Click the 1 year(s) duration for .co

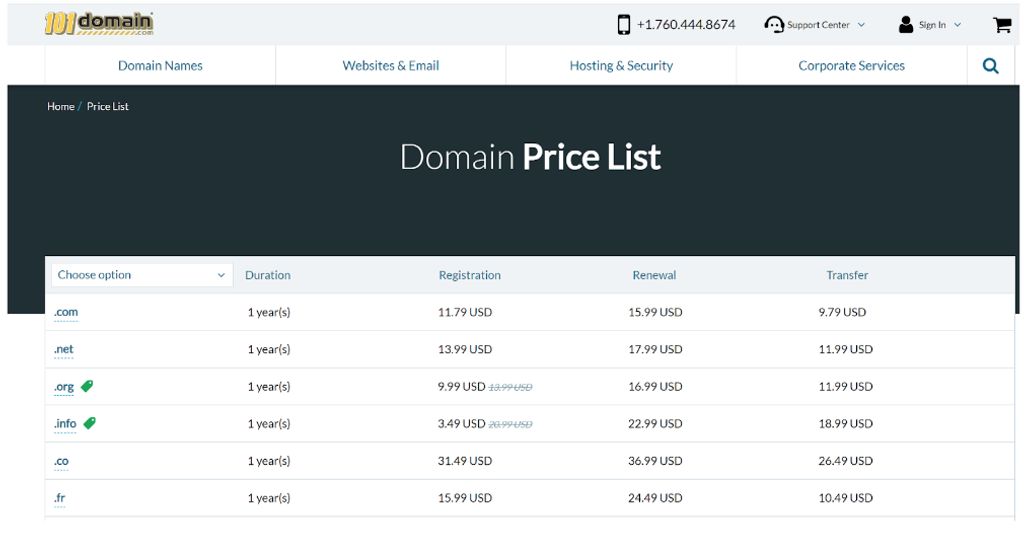click(269, 461)
